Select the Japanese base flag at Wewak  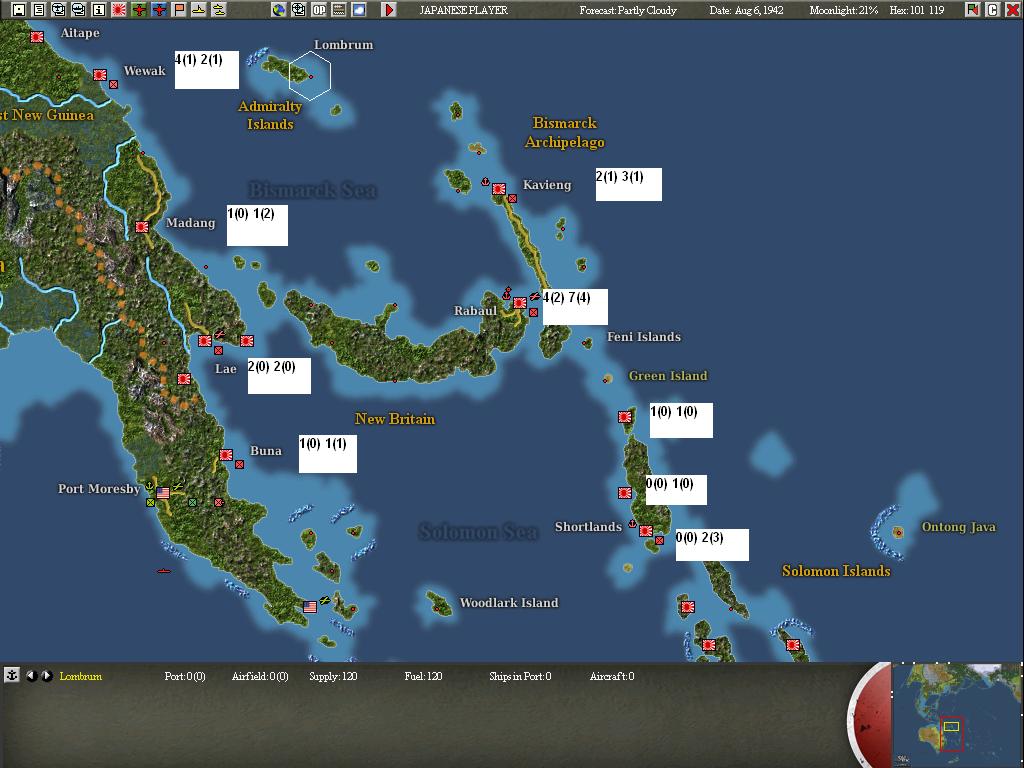(x=100, y=75)
